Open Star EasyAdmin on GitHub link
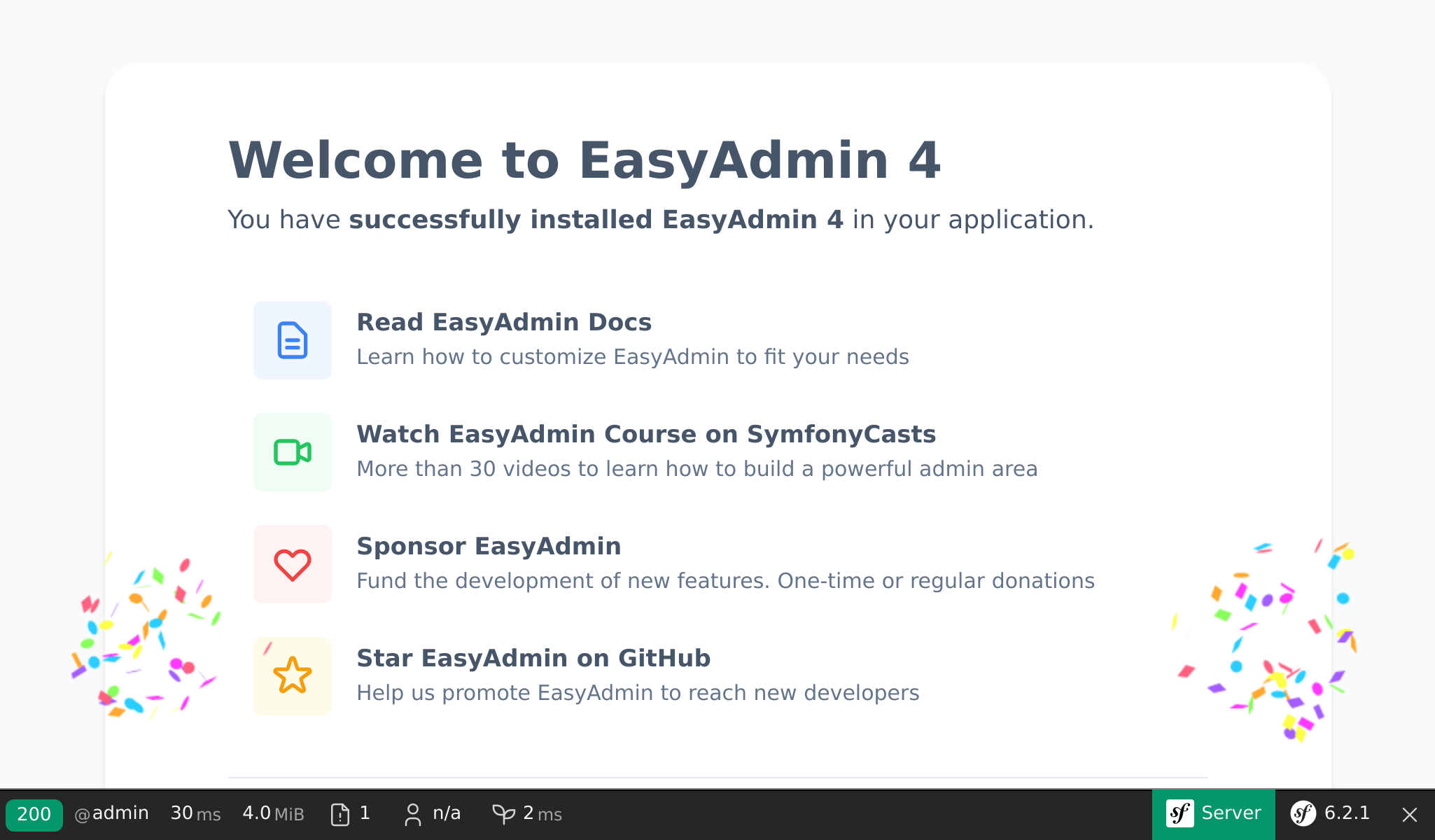Screen dimensions: 1435x840 point(533,658)
